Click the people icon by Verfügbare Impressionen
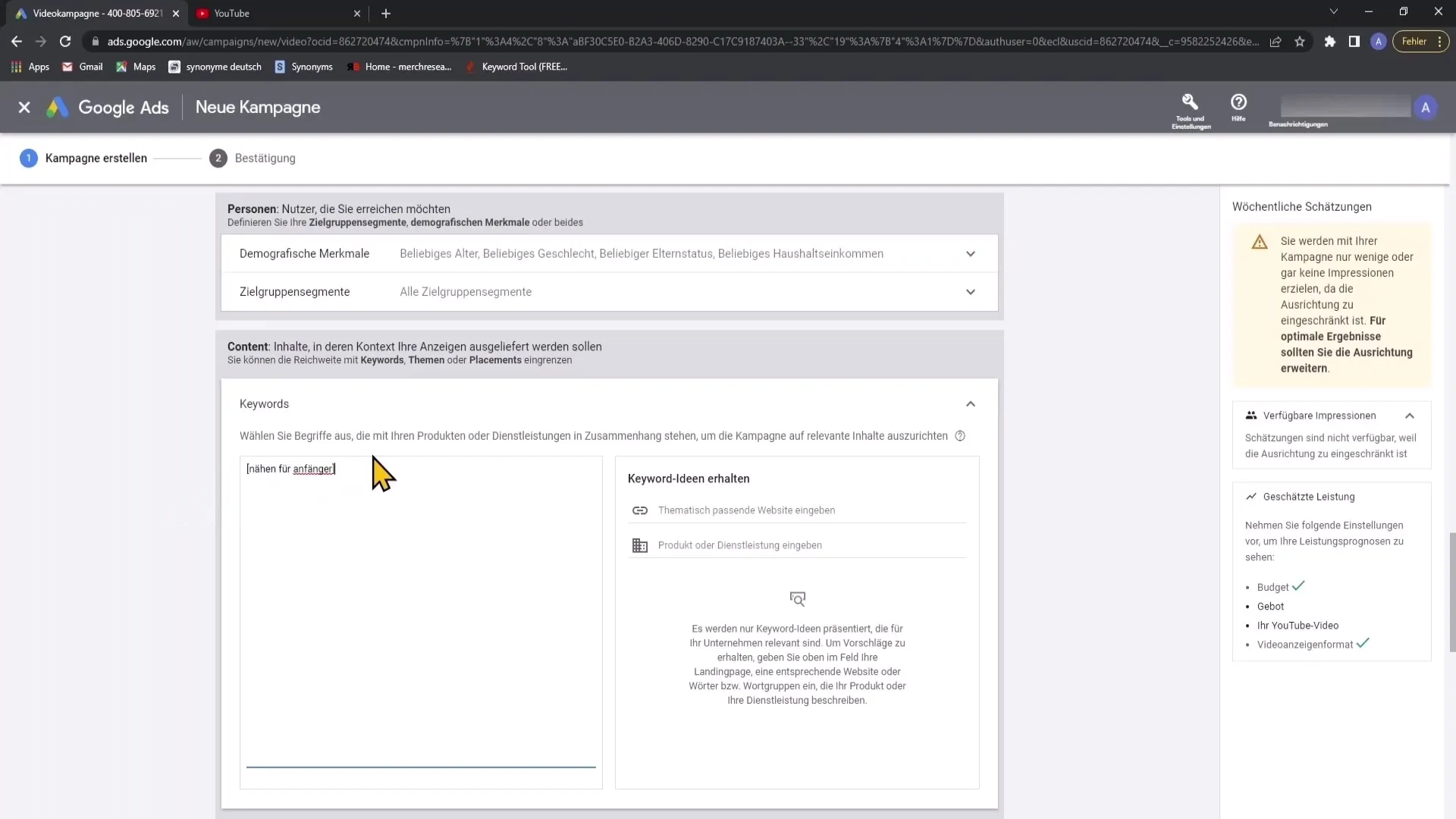 pos(1251,416)
